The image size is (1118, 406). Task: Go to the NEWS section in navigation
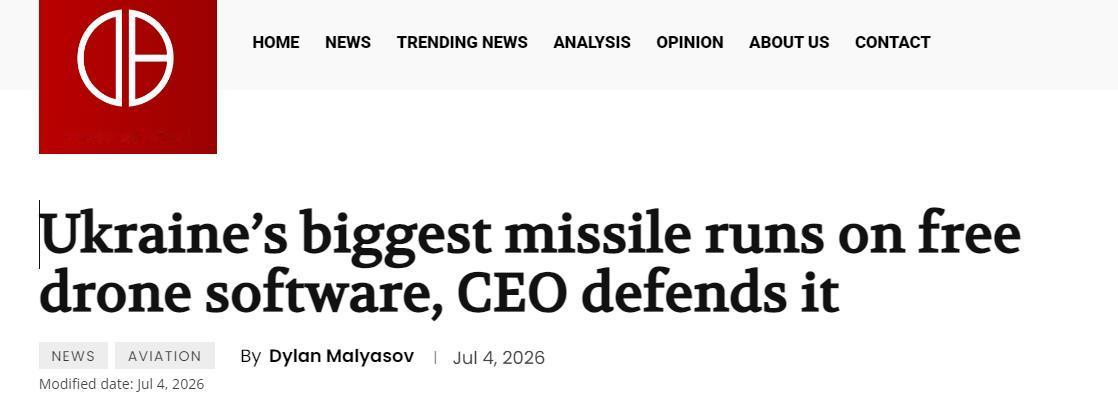point(348,43)
